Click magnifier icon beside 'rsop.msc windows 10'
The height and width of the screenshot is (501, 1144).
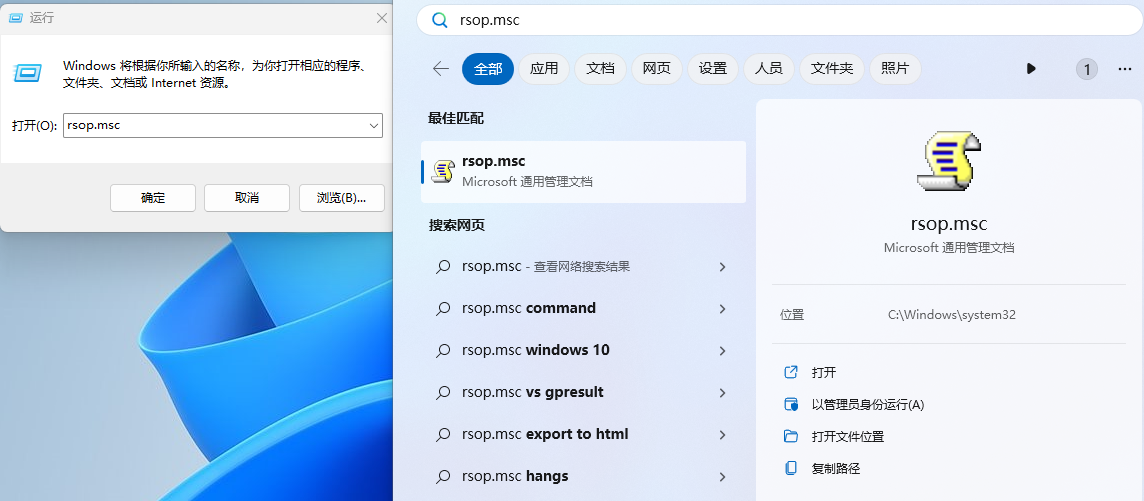443,351
